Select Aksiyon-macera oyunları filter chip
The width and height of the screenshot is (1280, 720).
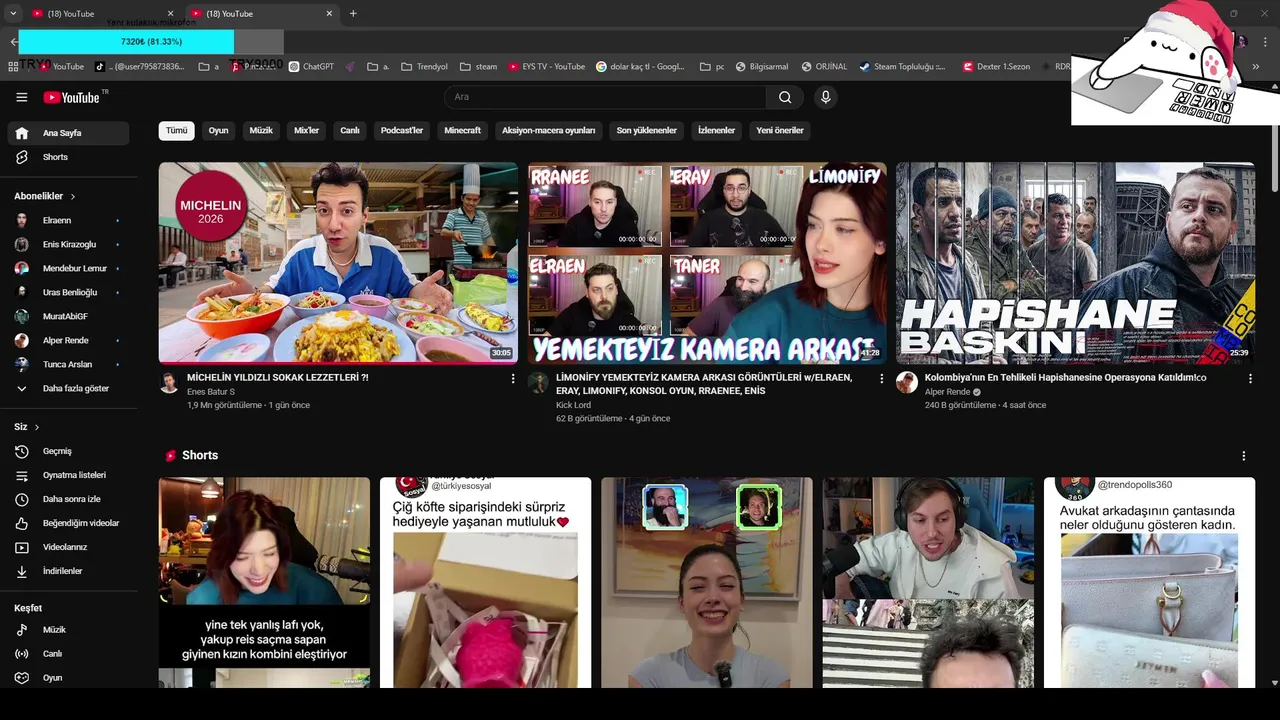[x=548, y=130]
